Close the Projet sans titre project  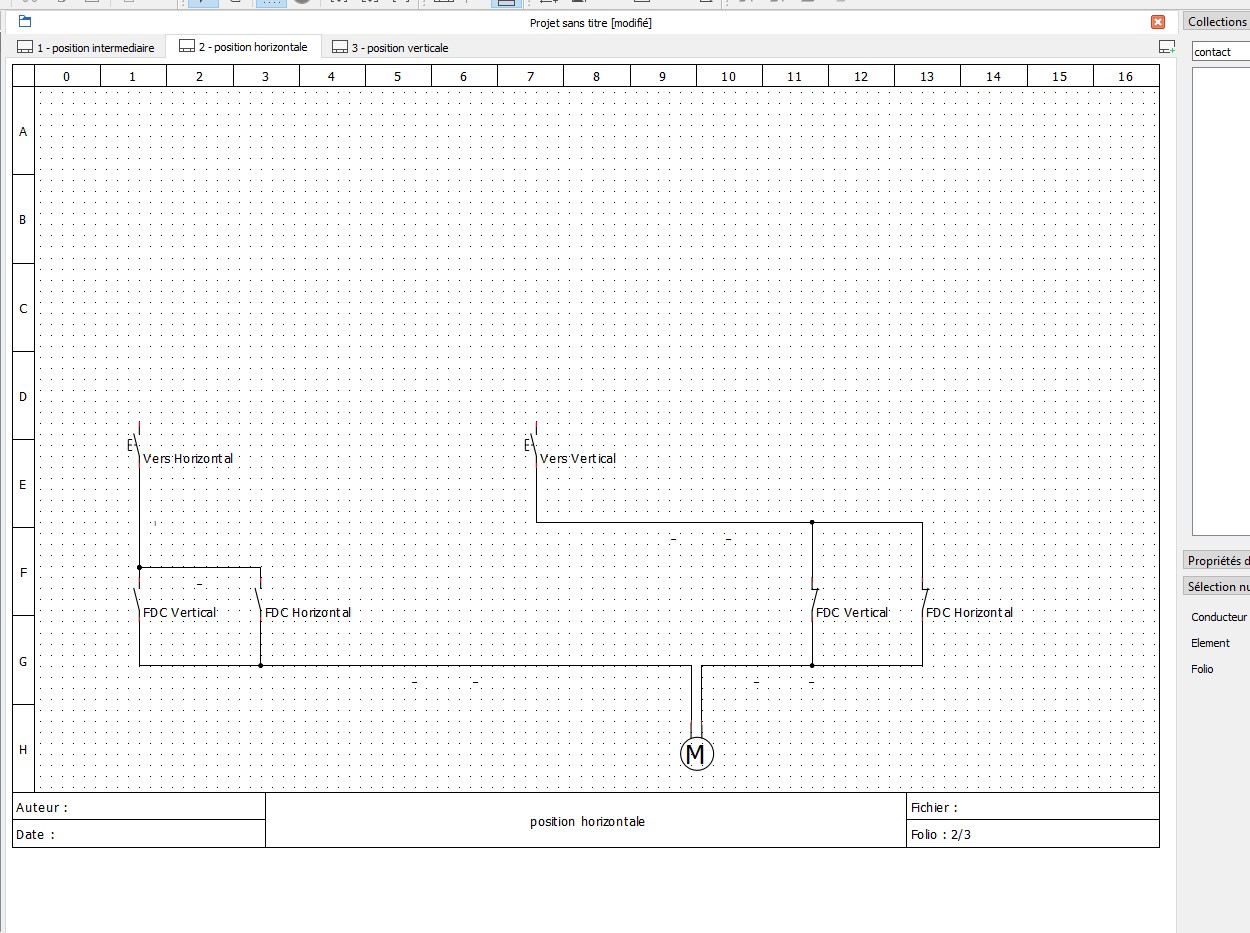click(x=1158, y=22)
